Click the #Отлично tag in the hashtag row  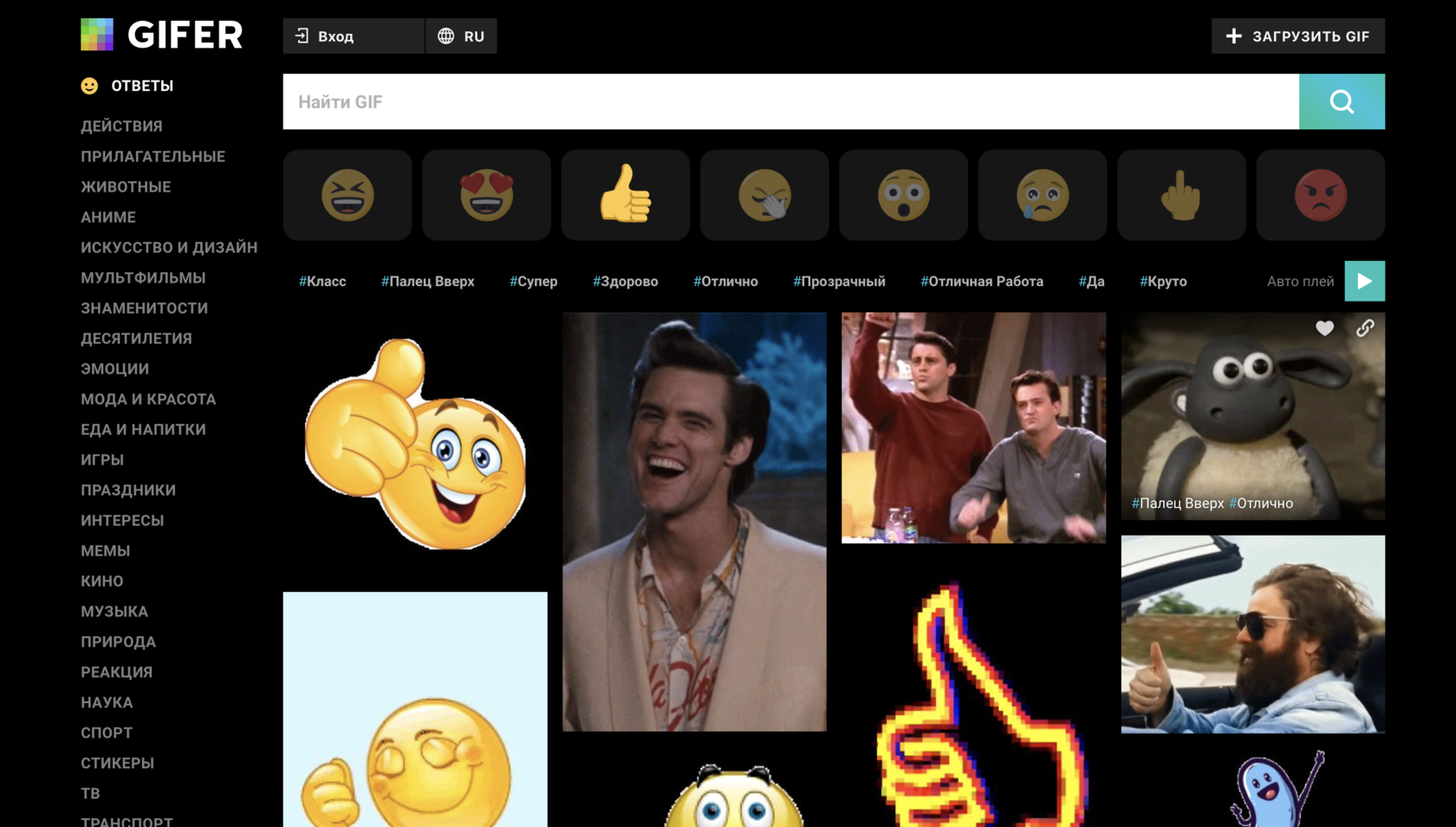(725, 281)
